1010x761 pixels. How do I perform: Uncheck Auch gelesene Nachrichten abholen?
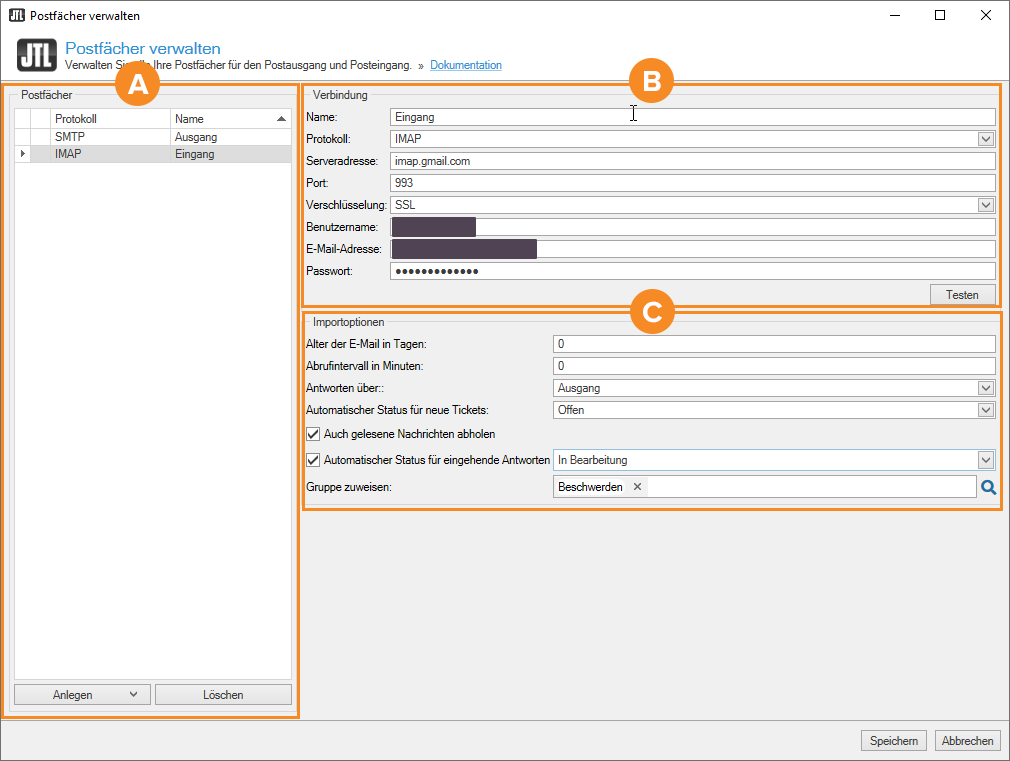coord(313,434)
